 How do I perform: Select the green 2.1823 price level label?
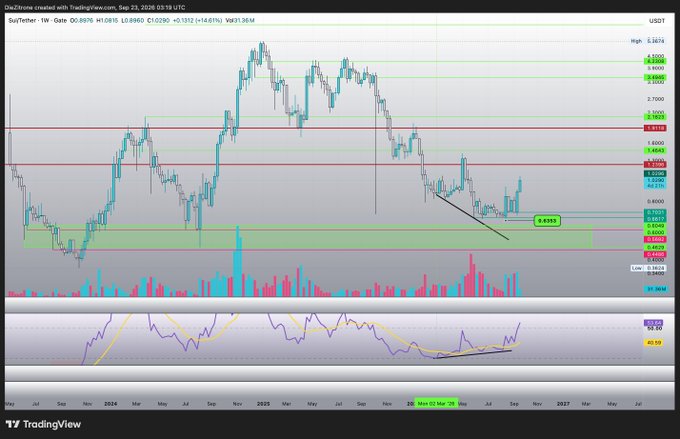pyautogui.click(x=655, y=117)
